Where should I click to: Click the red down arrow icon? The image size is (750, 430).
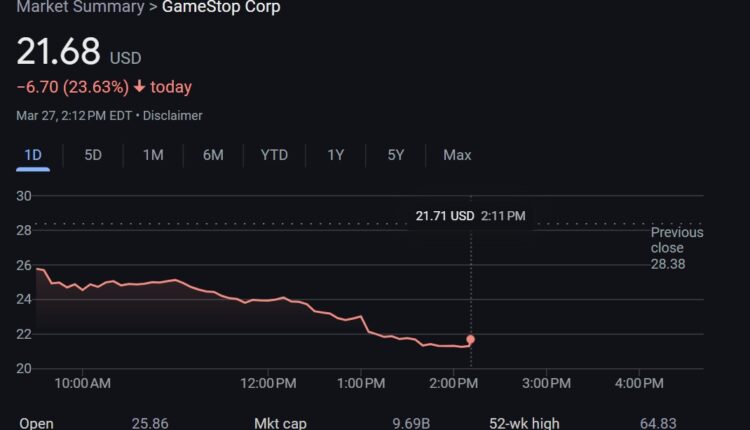pyautogui.click(x=139, y=87)
